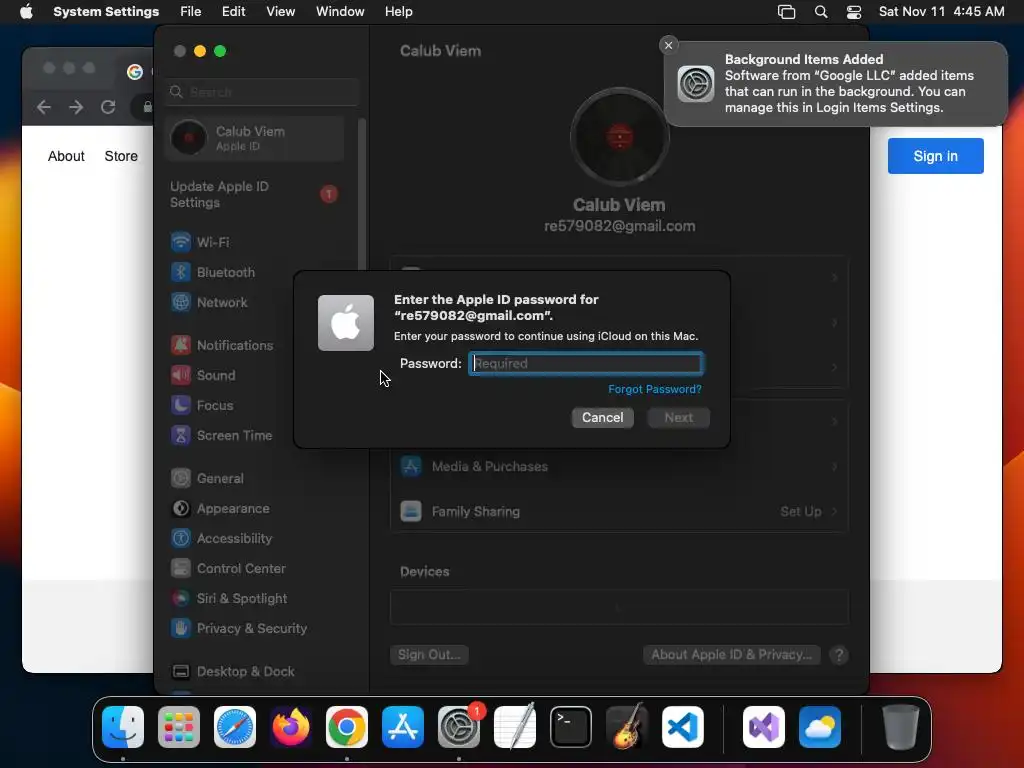Image resolution: width=1024 pixels, height=768 pixels.
Task: Open the Window menu
Action: [340, 12]
